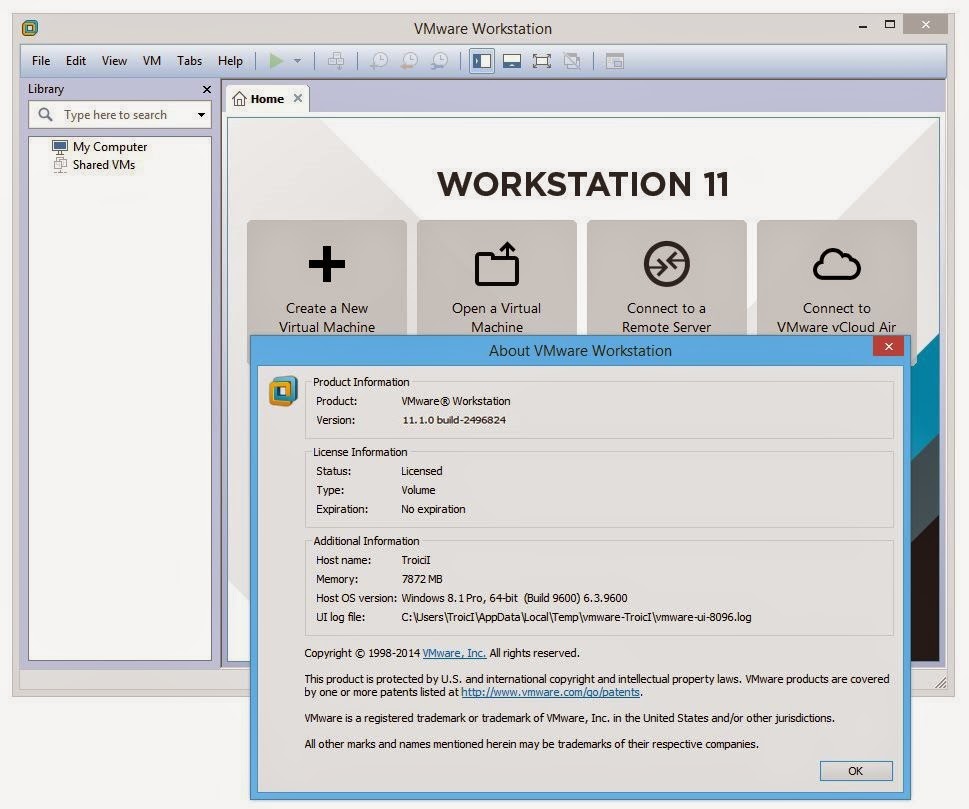Click OK in the About dialog

(856, 771)
